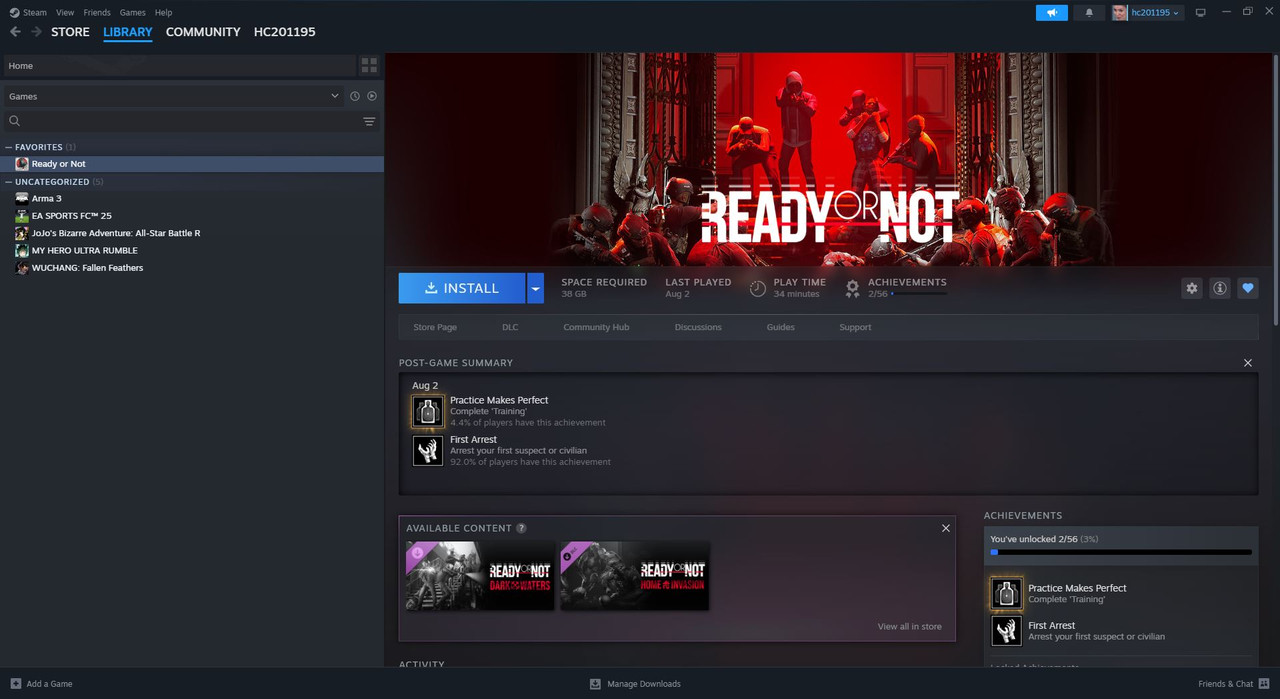Screen dimensions: 1280x699
Task: Visit the Community Hub link
Action: [x=596, y=327]
